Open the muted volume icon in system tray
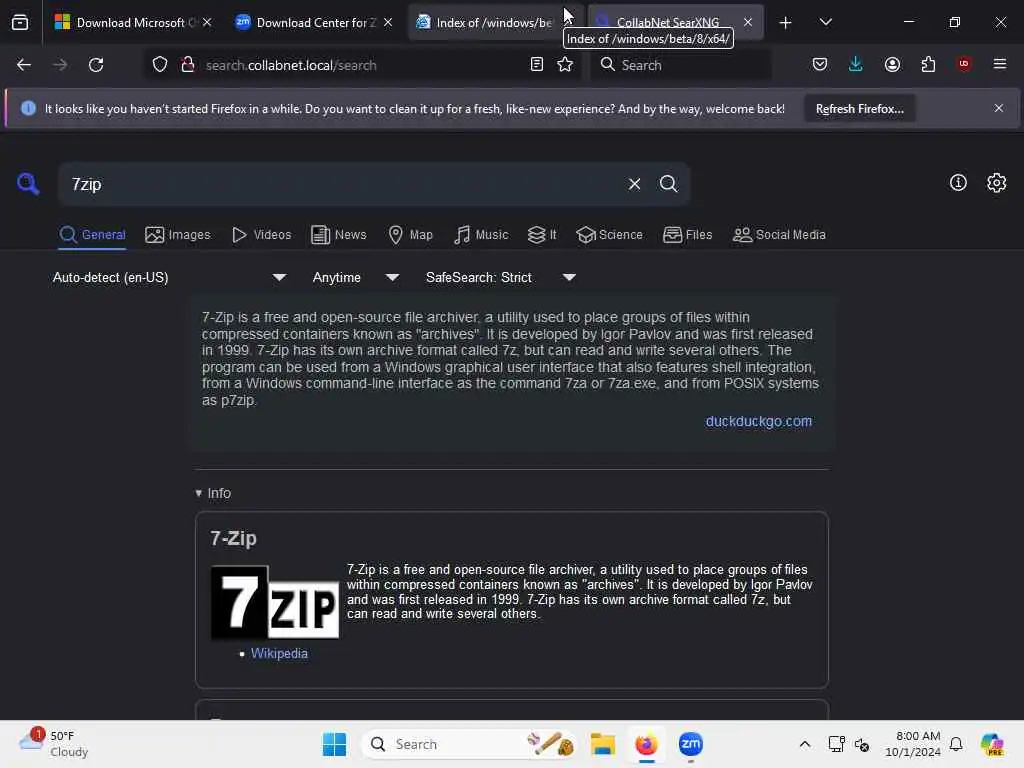1024x768 pixels. pyautogui.click(x=861, y=744)
